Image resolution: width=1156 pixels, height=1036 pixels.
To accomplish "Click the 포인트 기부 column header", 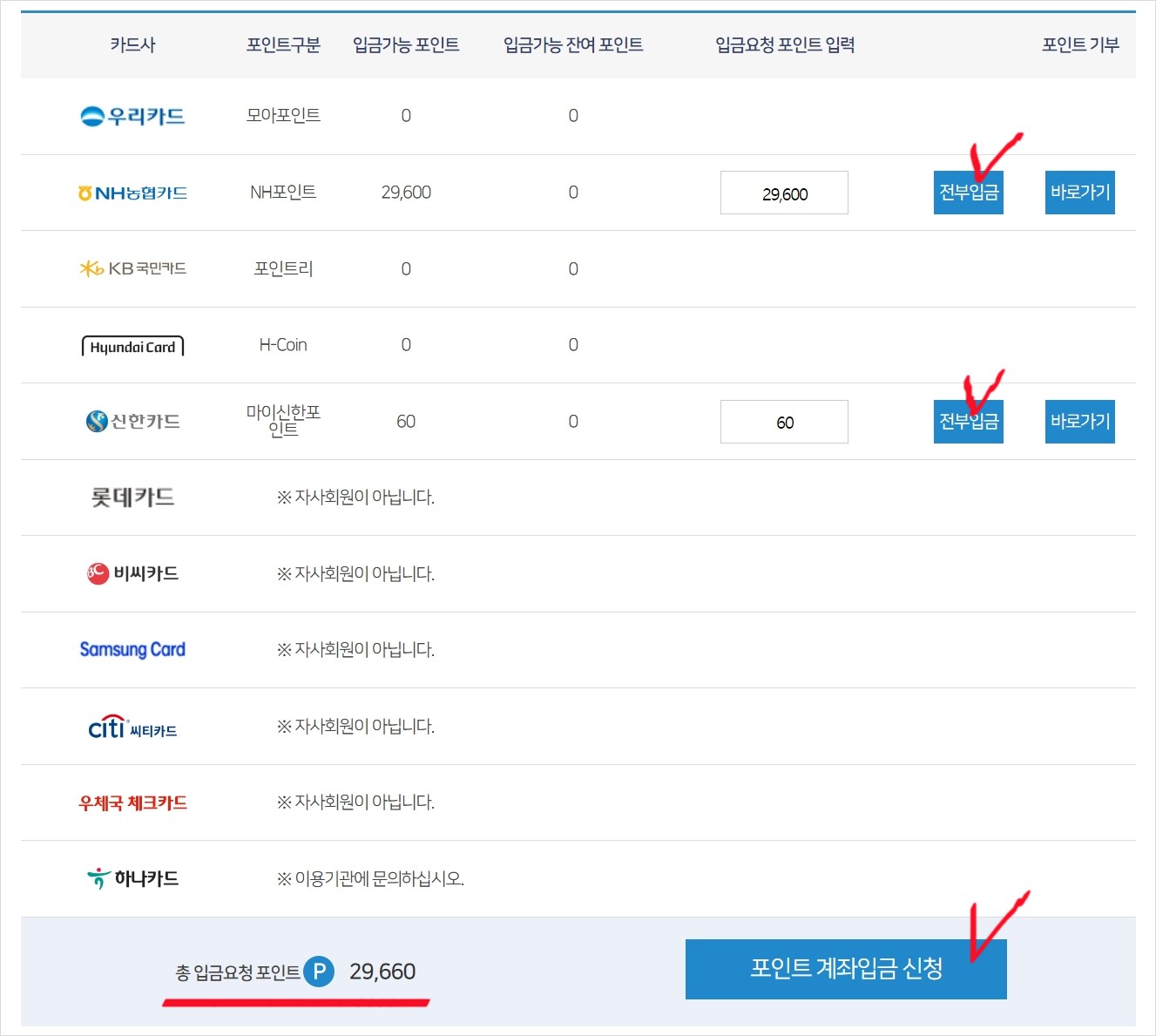I will pyautogui.click(x=1080, y=45).
